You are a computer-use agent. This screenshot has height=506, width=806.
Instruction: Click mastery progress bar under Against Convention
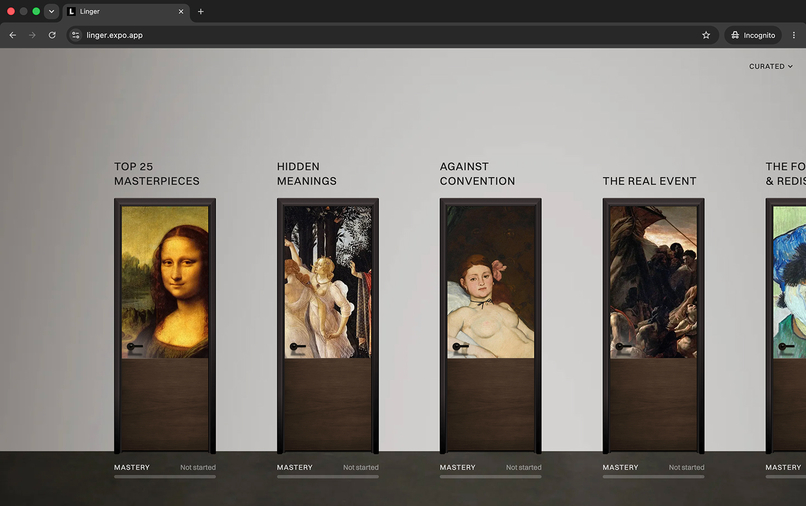[x=490, y=477]
